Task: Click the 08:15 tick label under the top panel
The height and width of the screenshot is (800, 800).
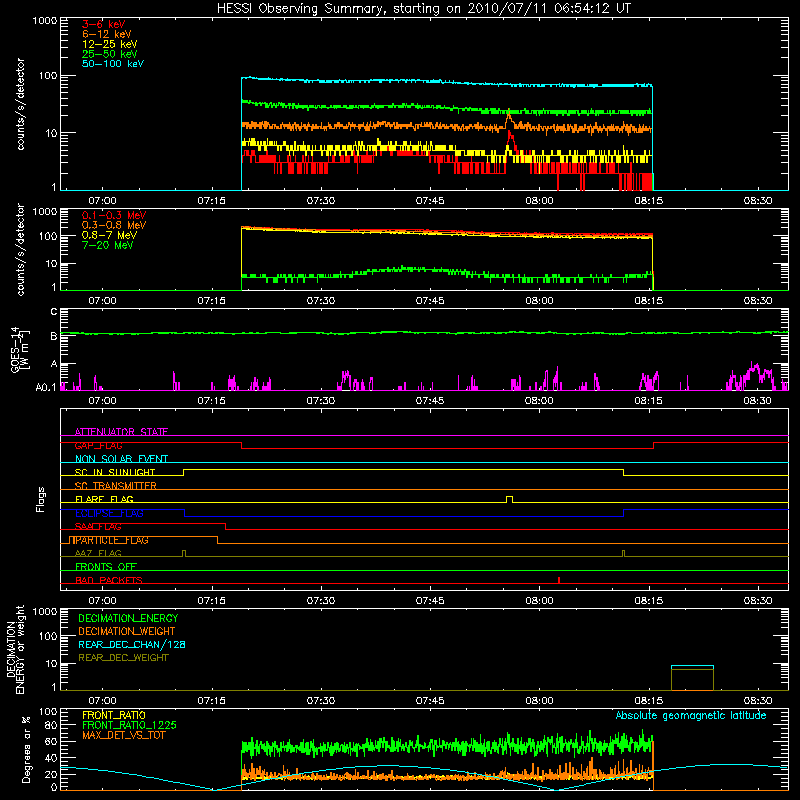Action: [648, 201]
